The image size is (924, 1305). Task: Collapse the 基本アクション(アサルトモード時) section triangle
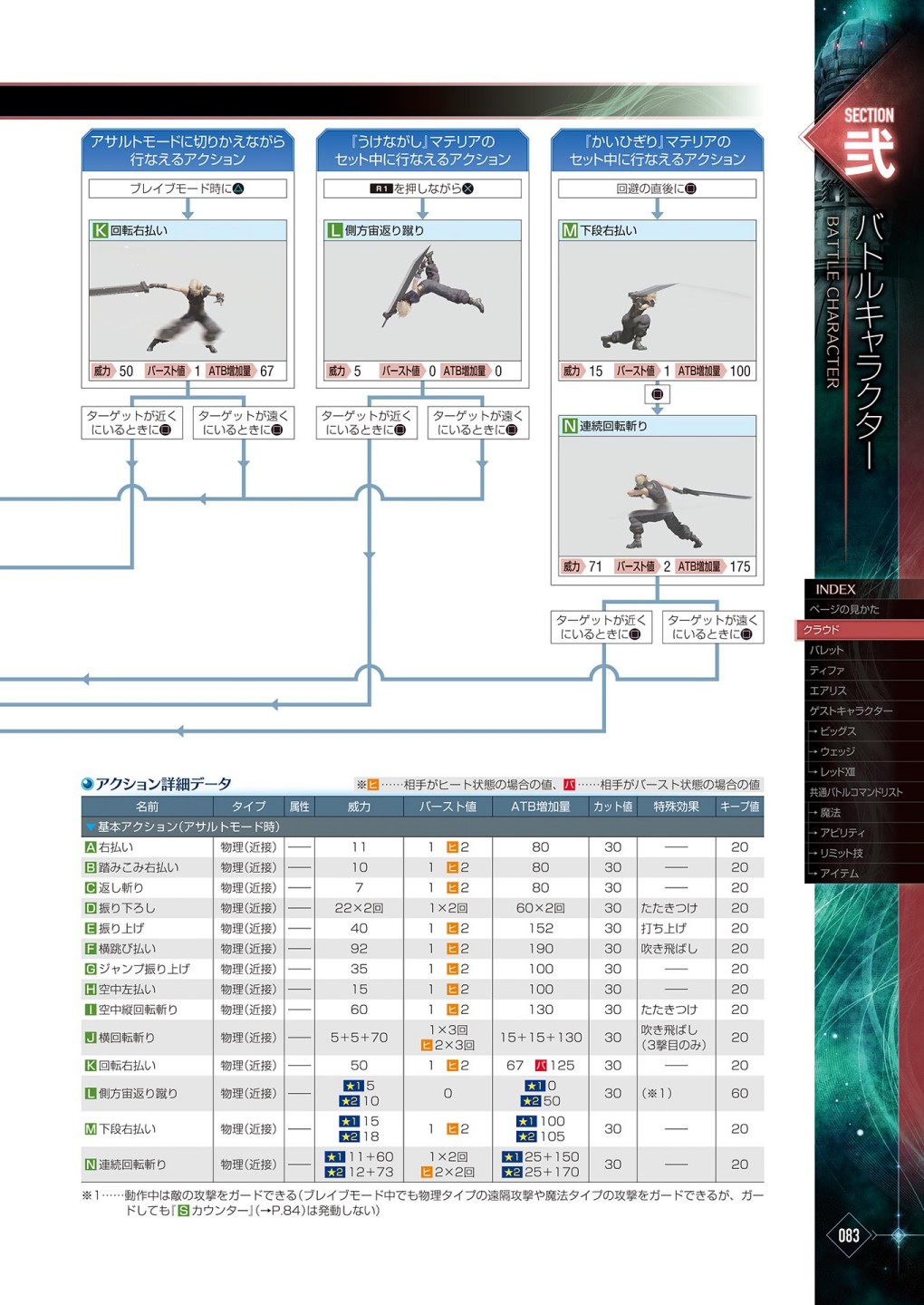[x=90, y=827]
